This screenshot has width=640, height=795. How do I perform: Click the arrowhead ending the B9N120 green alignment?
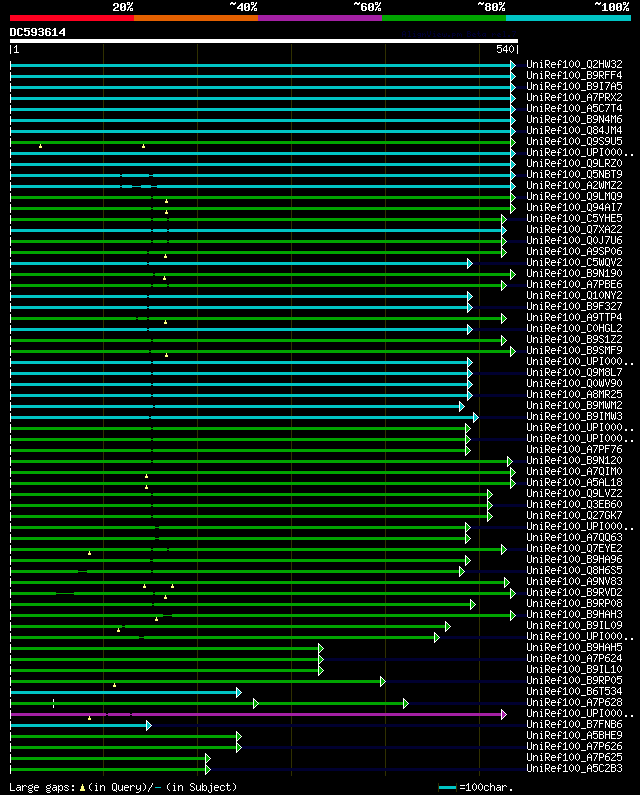[x=510, y=461]
